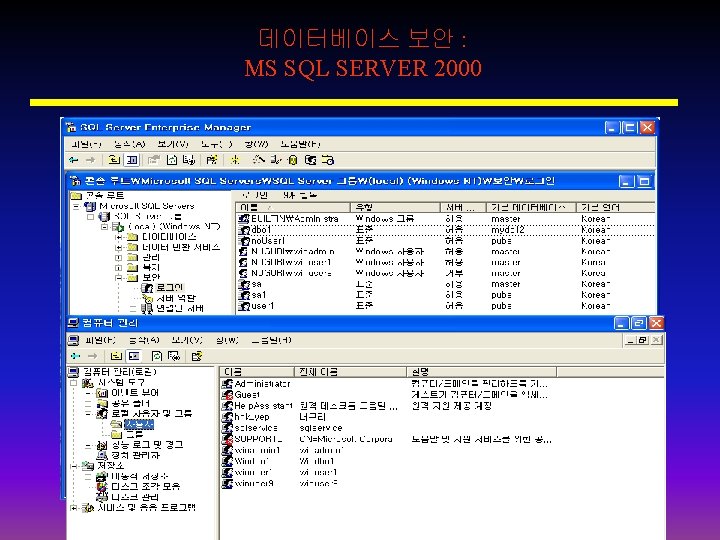The height and width of the screenshot is (540, 720).
Task: Select noUser1 login row
Action: (x=445, y=241)
